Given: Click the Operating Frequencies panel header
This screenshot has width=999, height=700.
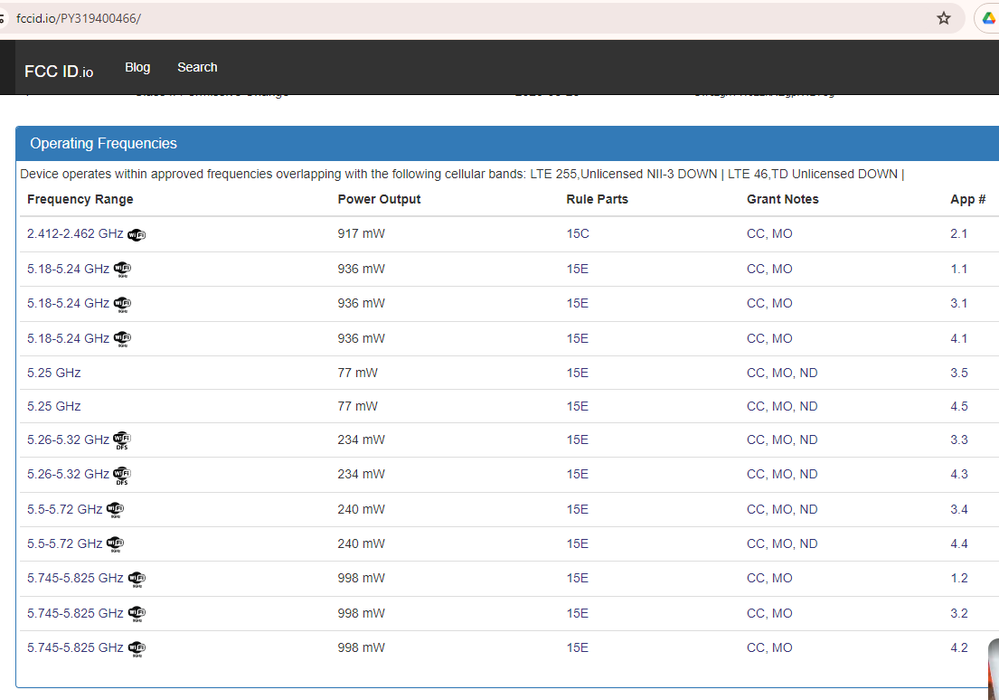Looking at the screenshot, I should (103, 143).
